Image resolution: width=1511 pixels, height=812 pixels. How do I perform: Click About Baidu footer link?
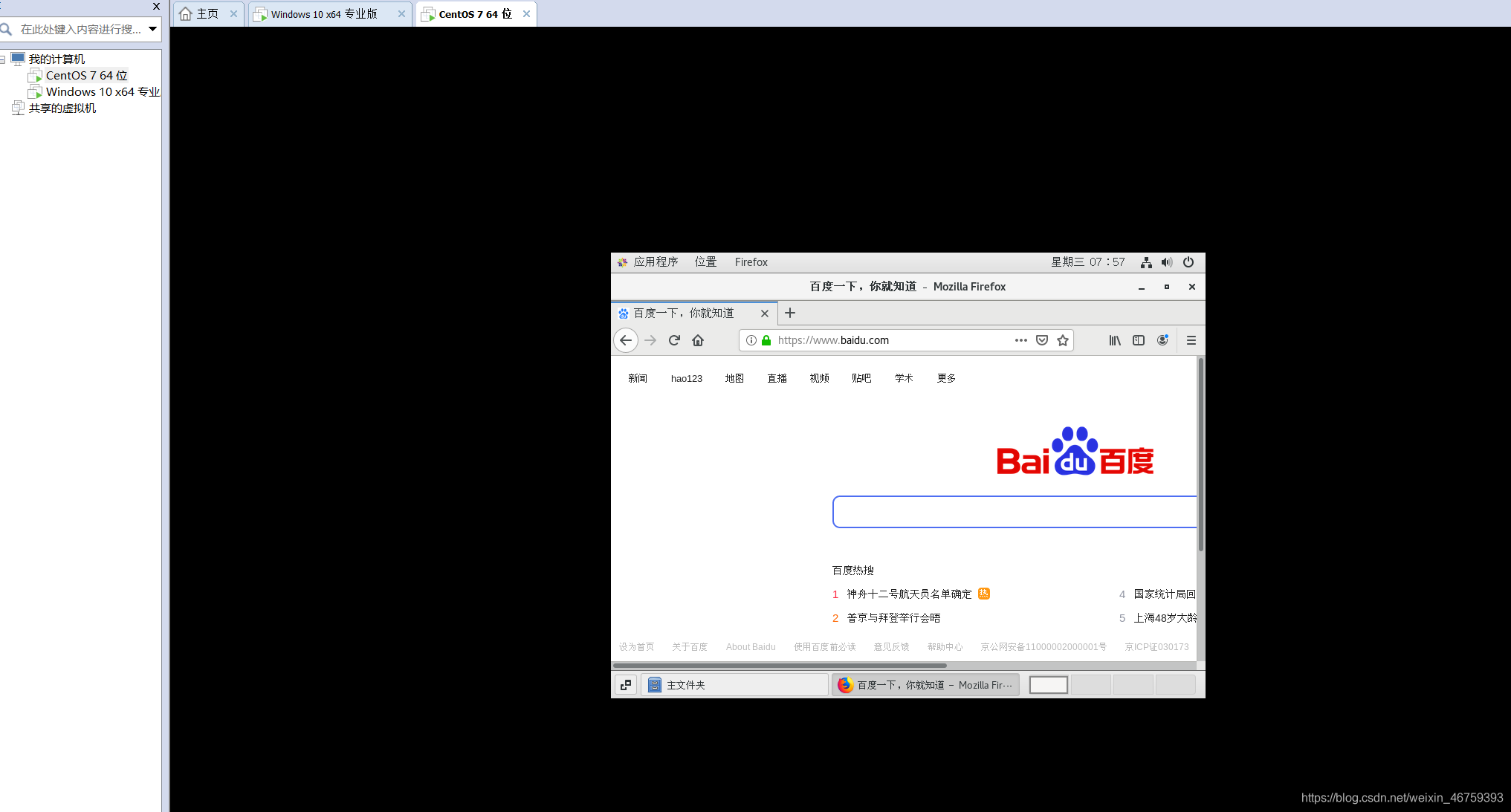[751, 647]
